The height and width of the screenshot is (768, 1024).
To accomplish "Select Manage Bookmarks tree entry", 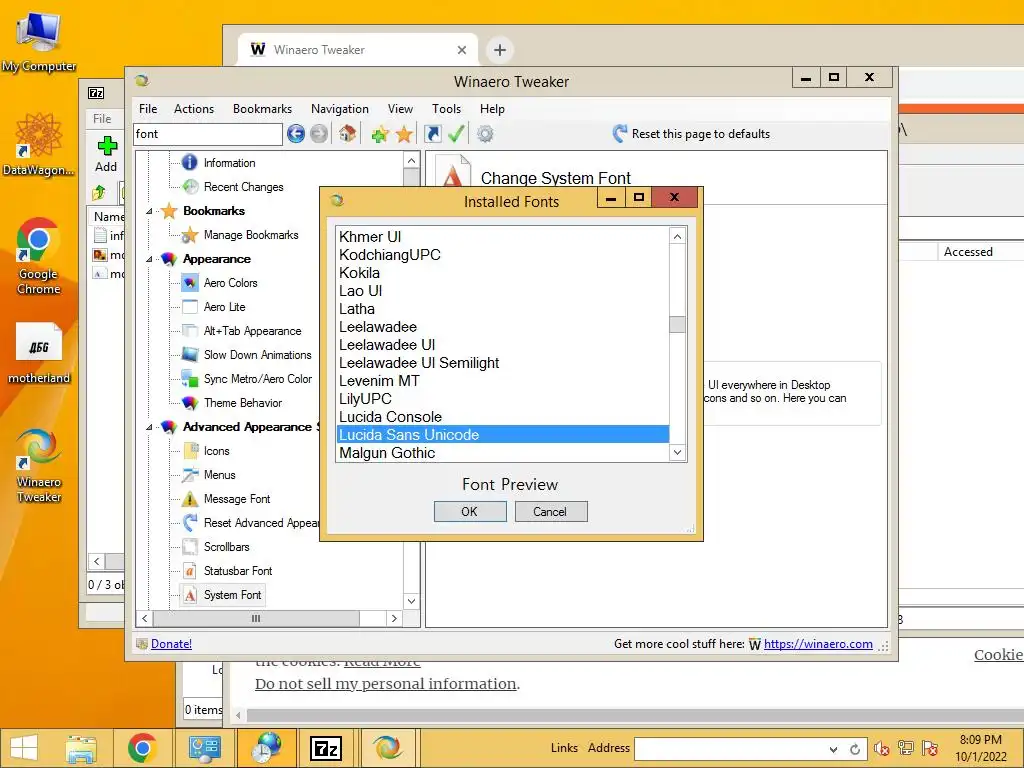I will [x=251, y=235].
